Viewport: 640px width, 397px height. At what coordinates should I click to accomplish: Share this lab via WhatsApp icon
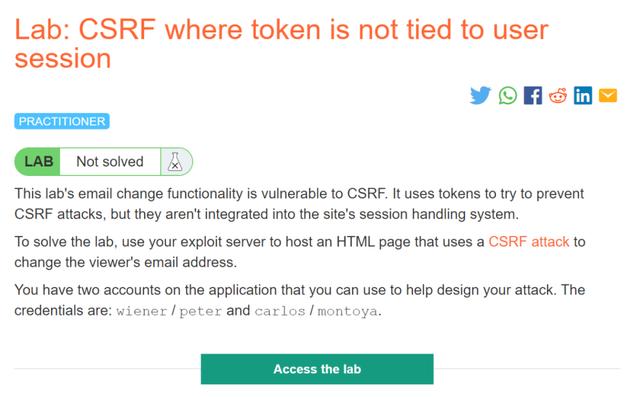pos(507,95)
